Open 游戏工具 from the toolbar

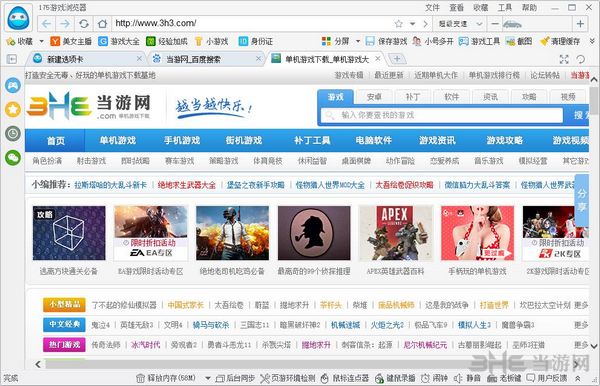(479, 41)
